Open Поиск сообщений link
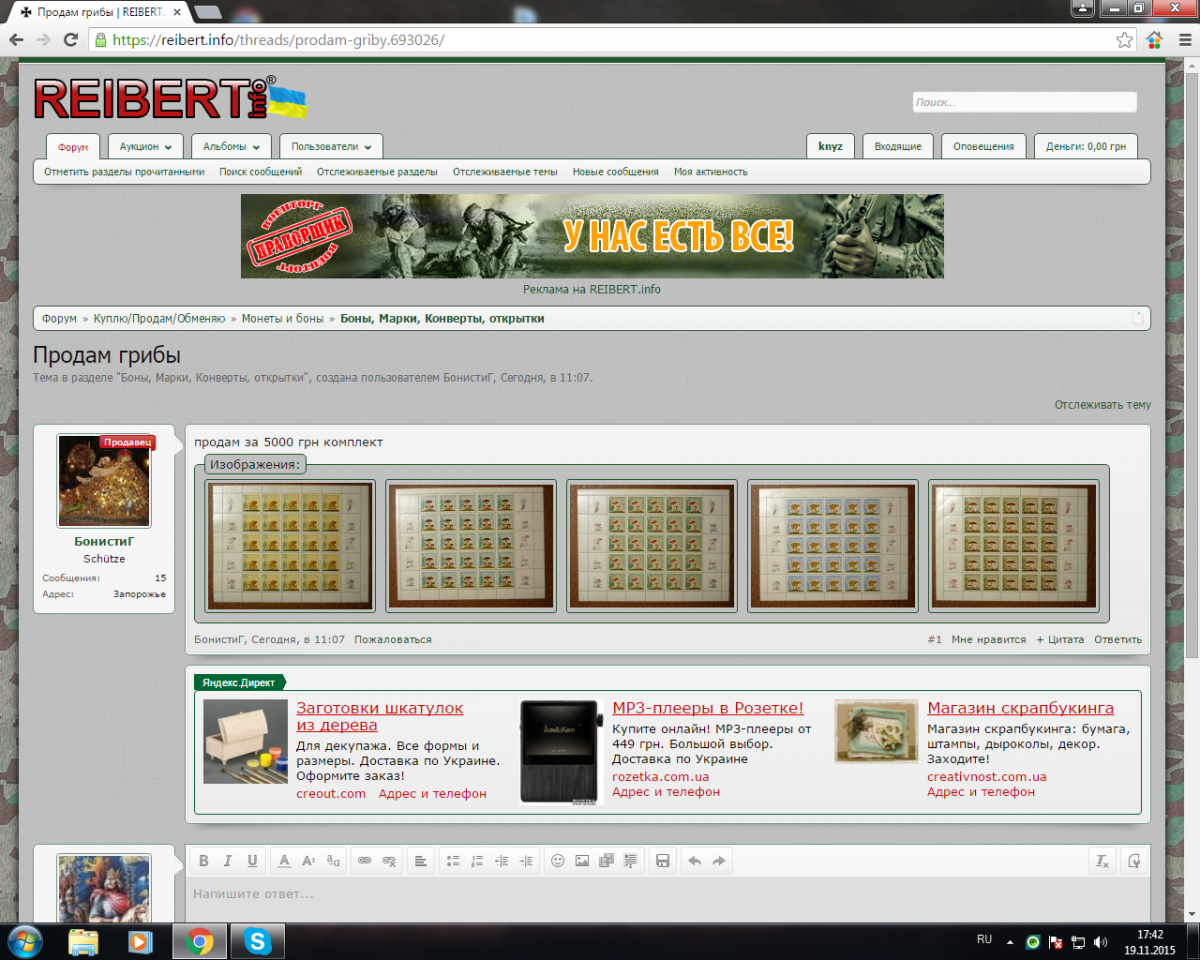This screenshot has width=1200, height=960. coord(261,172)
